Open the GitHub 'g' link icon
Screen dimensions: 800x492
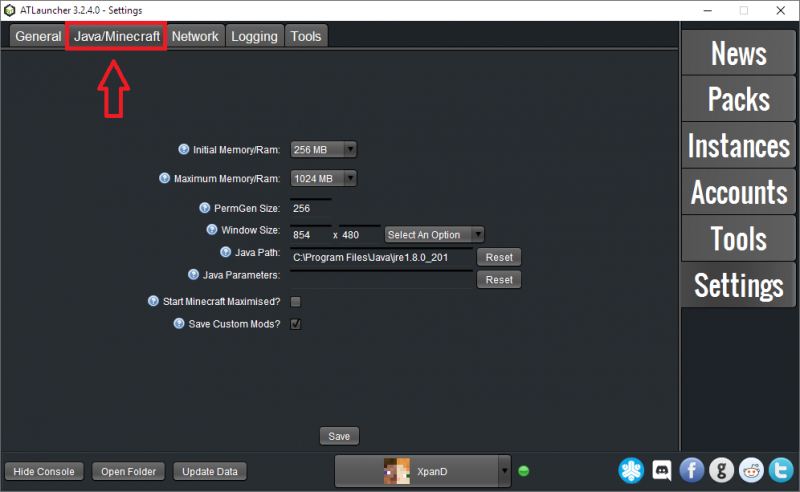pos(721,470)
